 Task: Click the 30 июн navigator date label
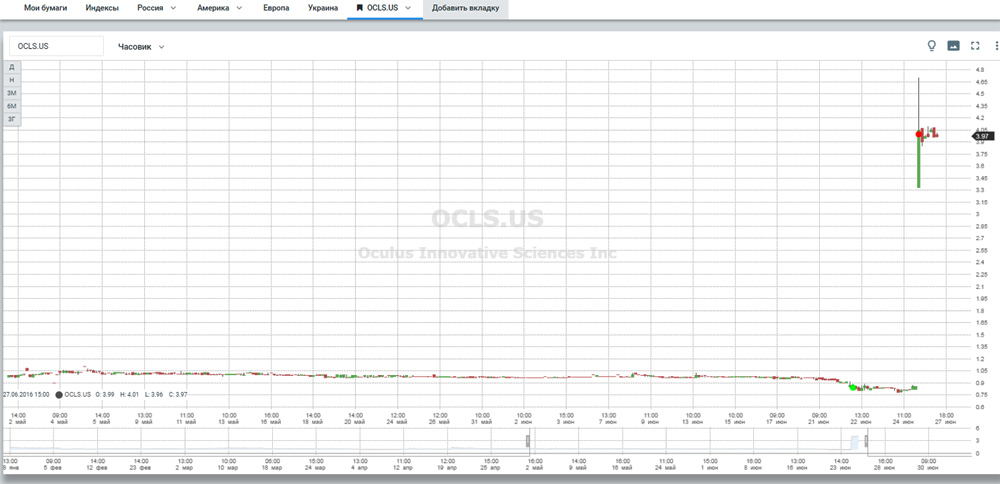pyautogui.click(x=927, y=467)
